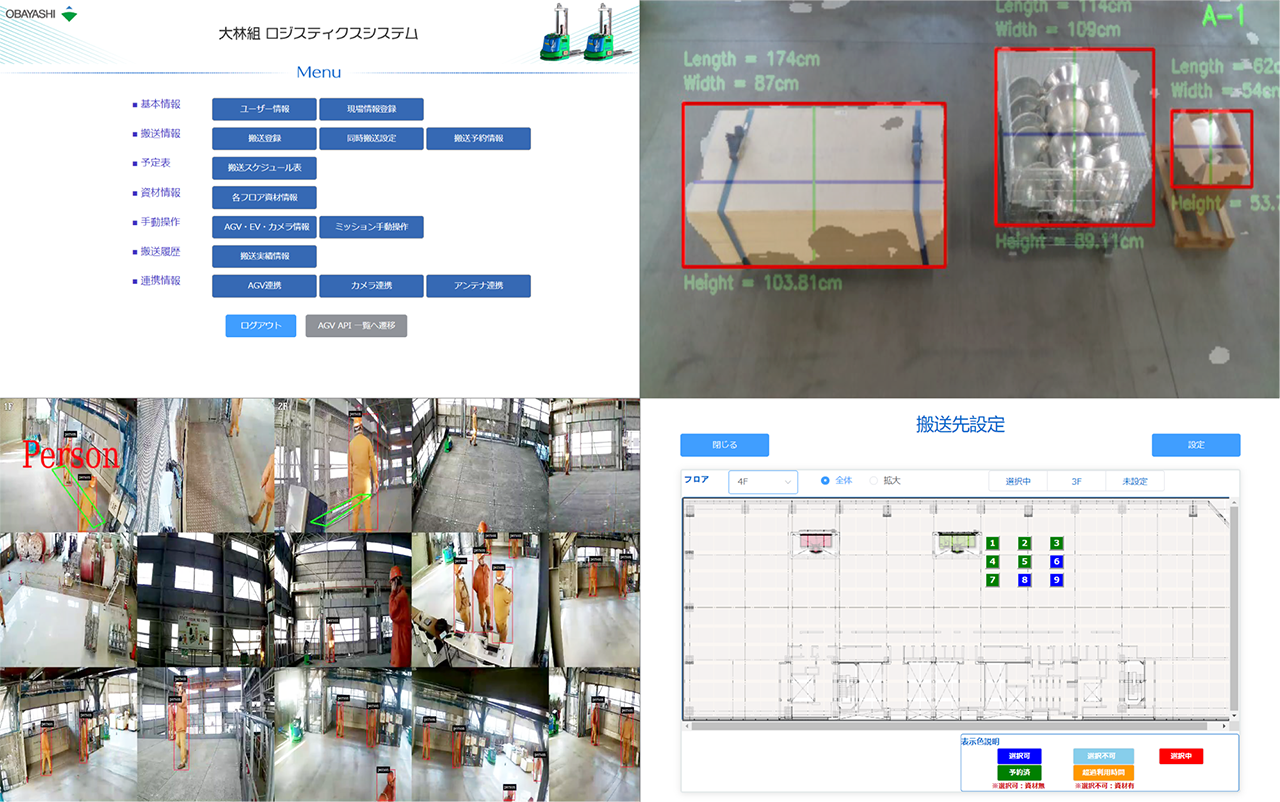Click 閉じる to close destination settings

[724, 445]
